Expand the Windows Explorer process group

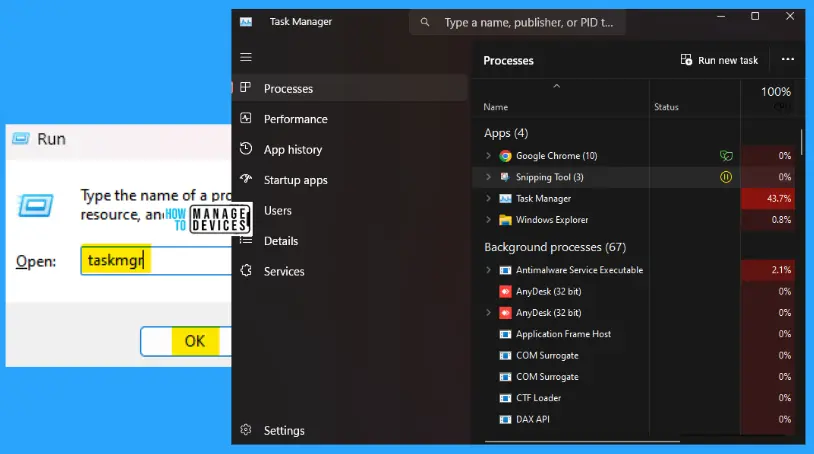(x=488, y=219)
